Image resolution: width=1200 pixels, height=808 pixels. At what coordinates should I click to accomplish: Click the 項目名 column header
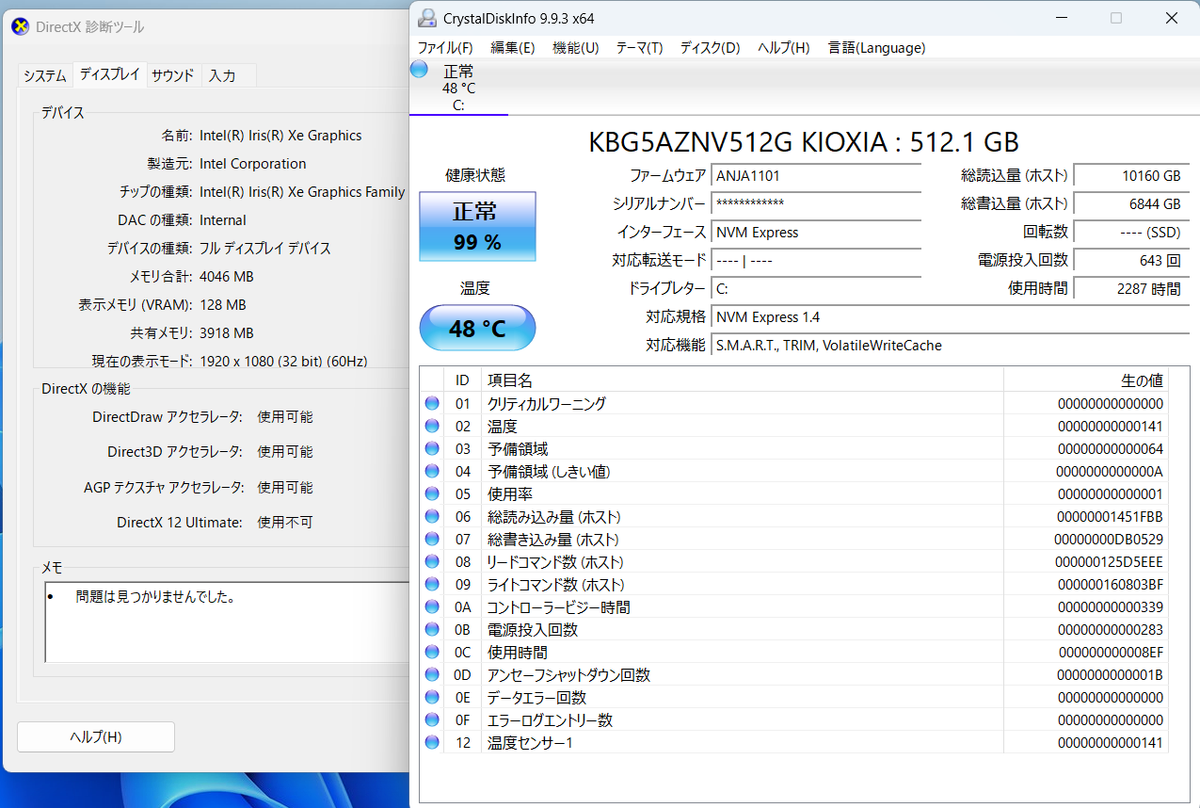pyautogui.click(x=742, y=380)
